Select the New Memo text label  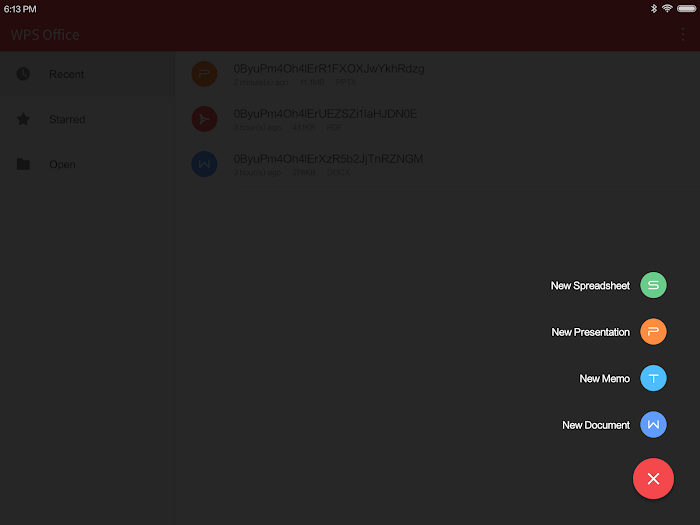[x=604, y=379]
